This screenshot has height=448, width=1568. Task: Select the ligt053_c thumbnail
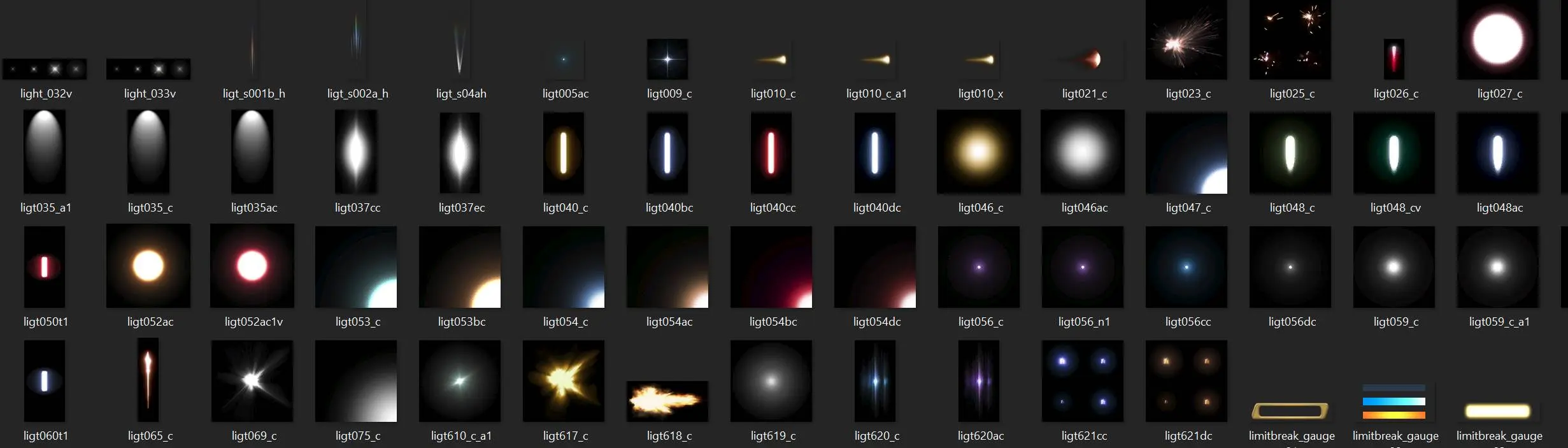356,267
